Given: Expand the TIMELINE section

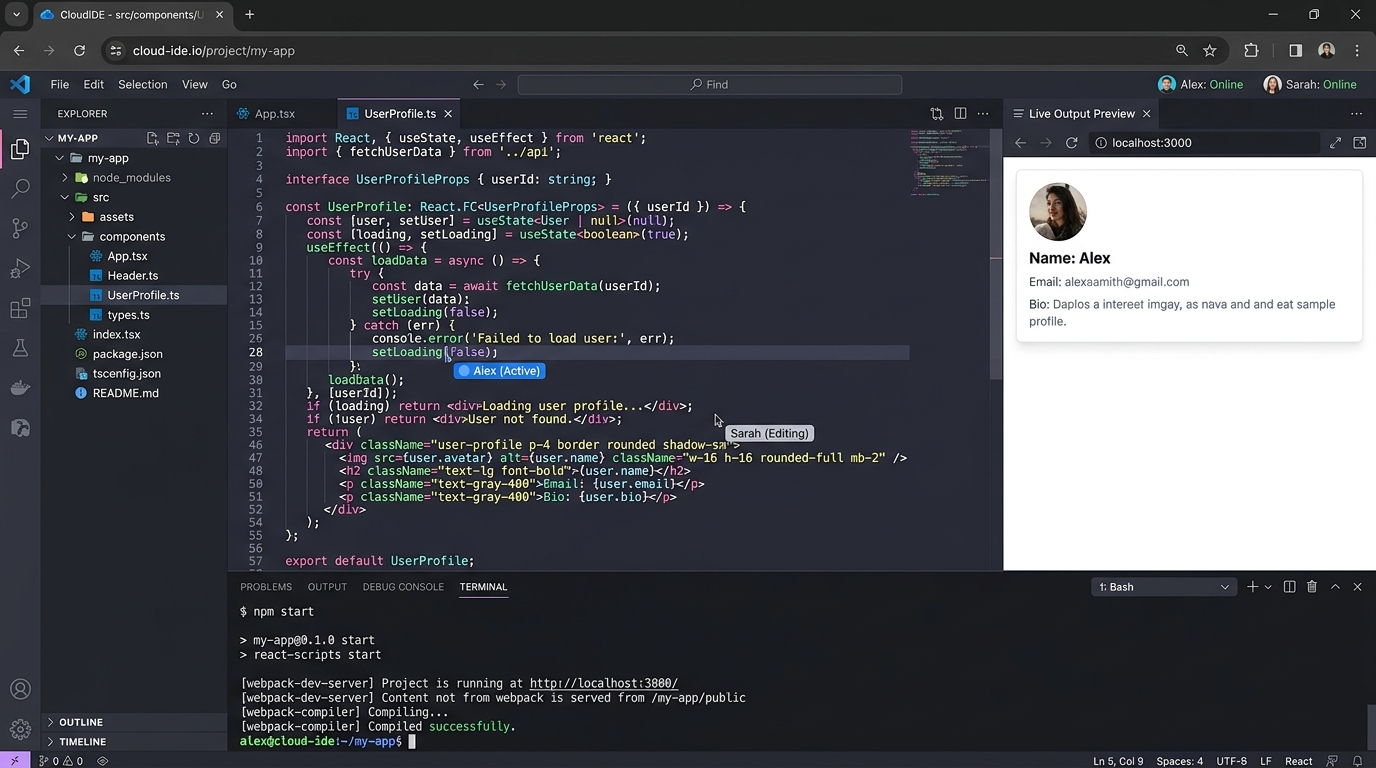Looking at the screenshot, I should pos(82,742).
